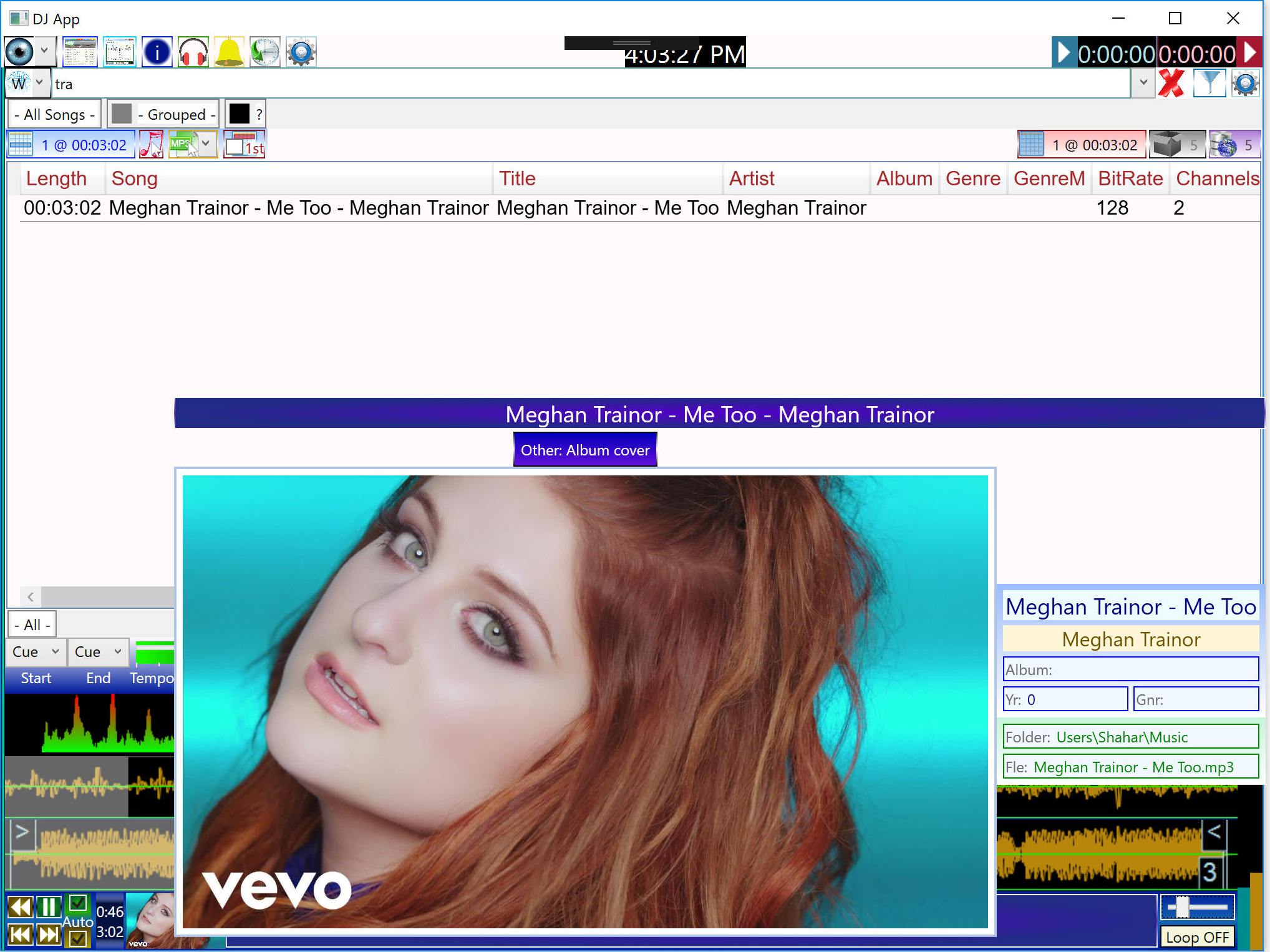Pause playback with the green pause button

(49, 907)
